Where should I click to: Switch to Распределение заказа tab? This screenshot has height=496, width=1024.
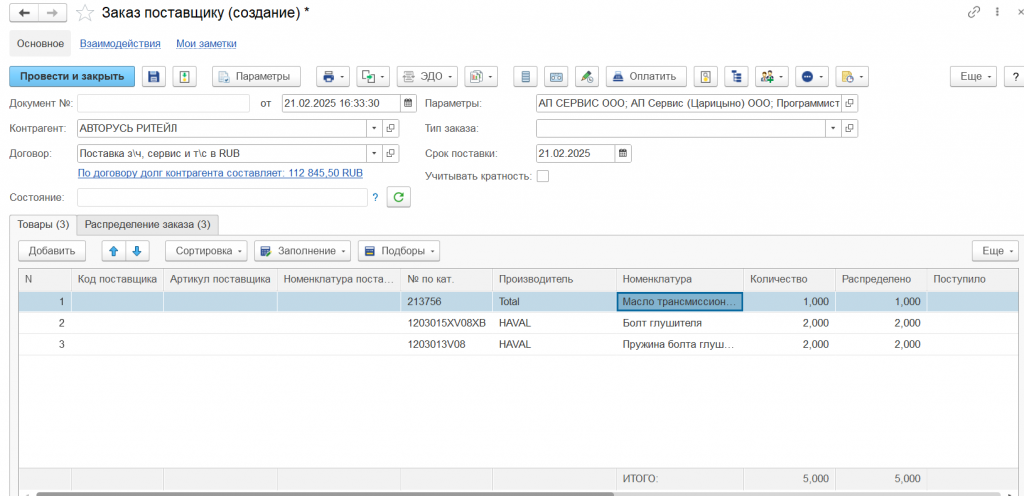point(147,225)
